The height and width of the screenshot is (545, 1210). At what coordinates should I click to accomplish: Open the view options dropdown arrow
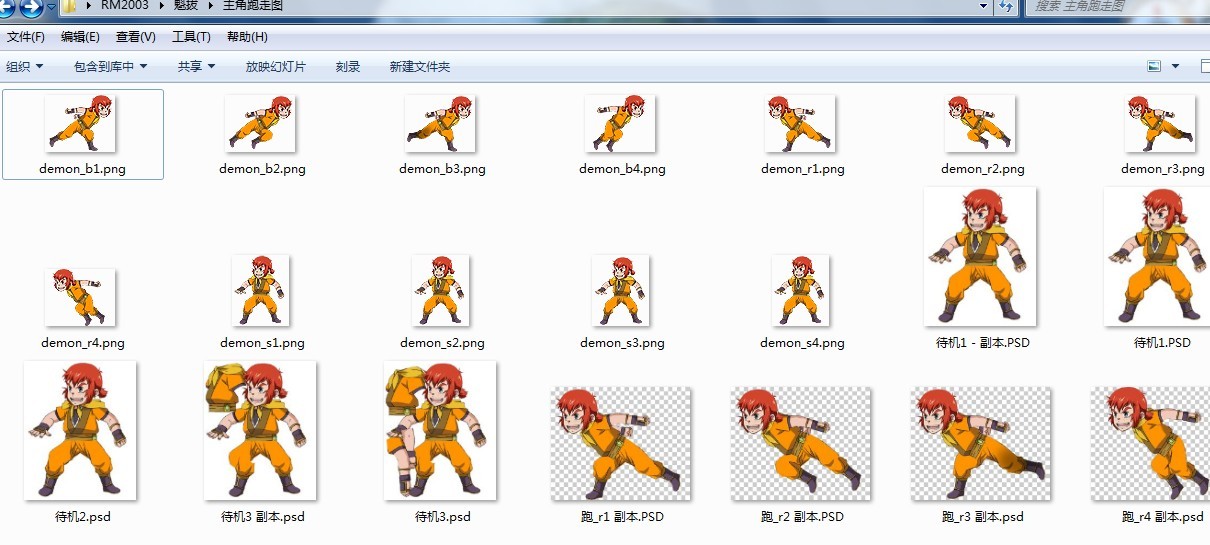point(1176,67)
